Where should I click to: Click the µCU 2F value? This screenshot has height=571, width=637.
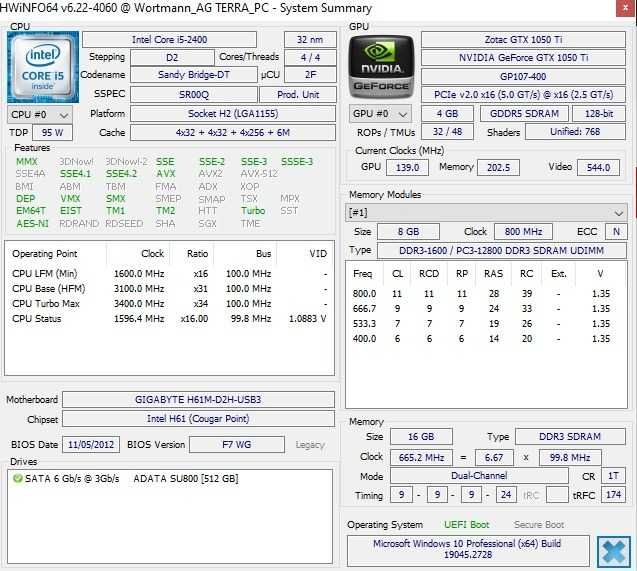[x=310, y=75]
